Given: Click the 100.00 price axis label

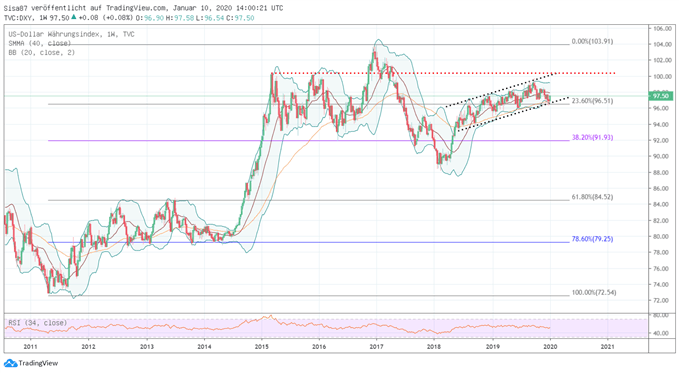Looking at the screenshot, I should click(663, 77).
